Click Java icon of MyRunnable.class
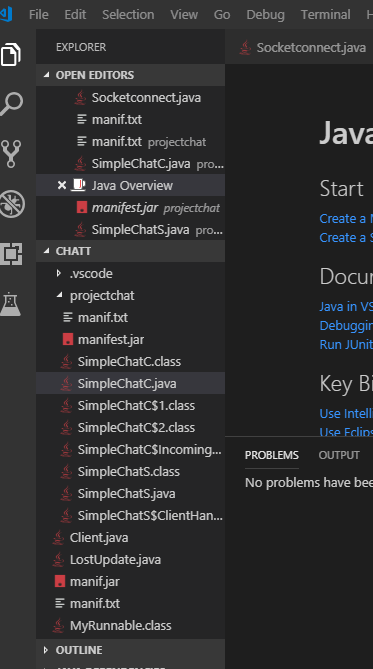Screen dimensions: 373x669 tap(58, 625)
